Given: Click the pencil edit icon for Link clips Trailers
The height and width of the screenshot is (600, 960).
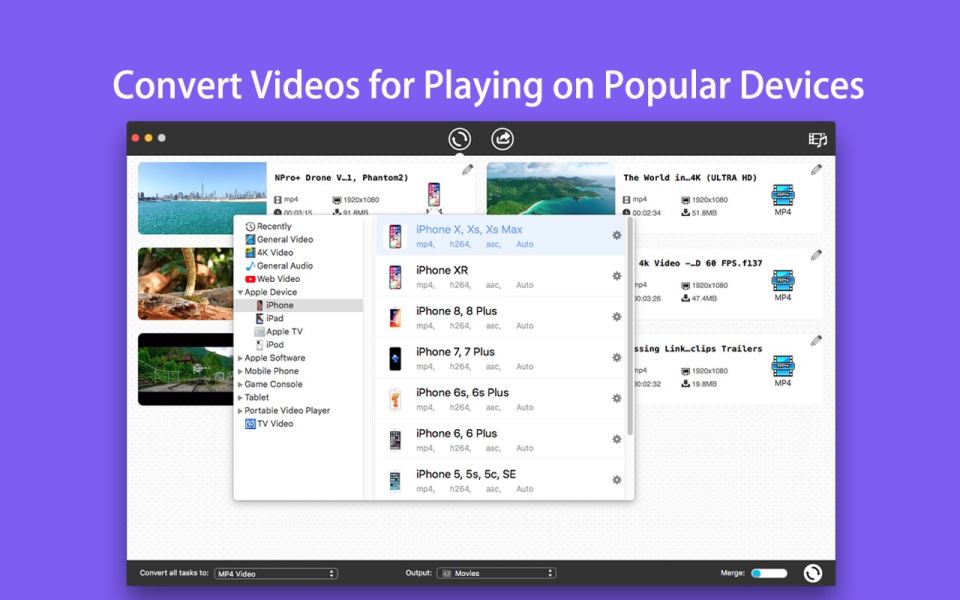Looking at the screenshot, I should [x=816, y=341].
